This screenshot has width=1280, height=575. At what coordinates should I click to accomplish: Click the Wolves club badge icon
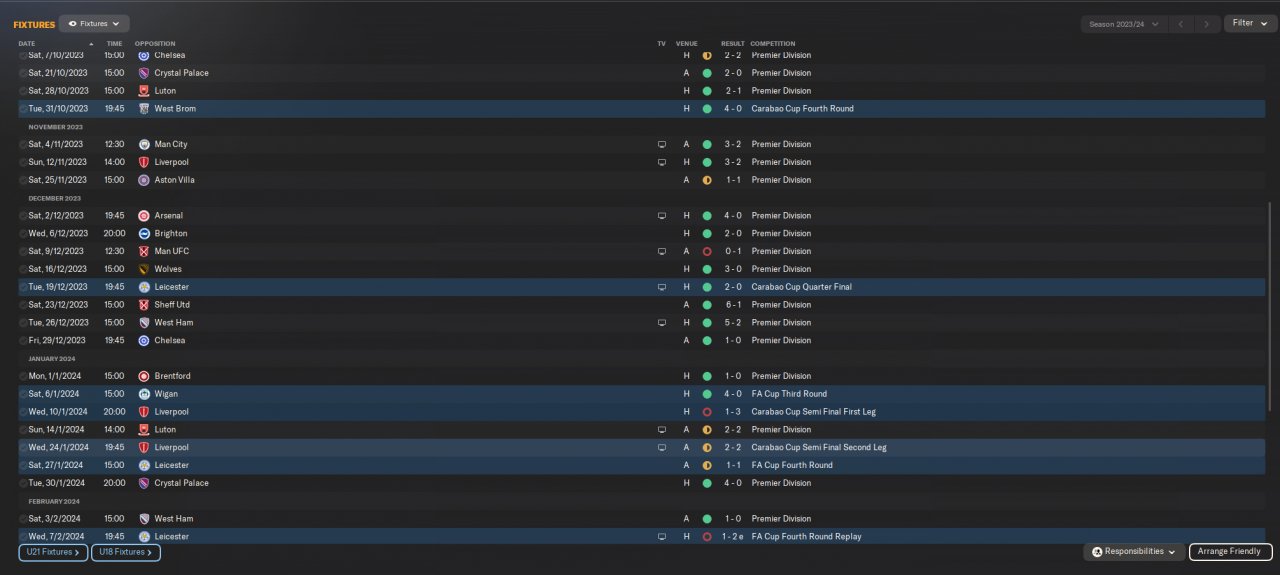(144, 269)
